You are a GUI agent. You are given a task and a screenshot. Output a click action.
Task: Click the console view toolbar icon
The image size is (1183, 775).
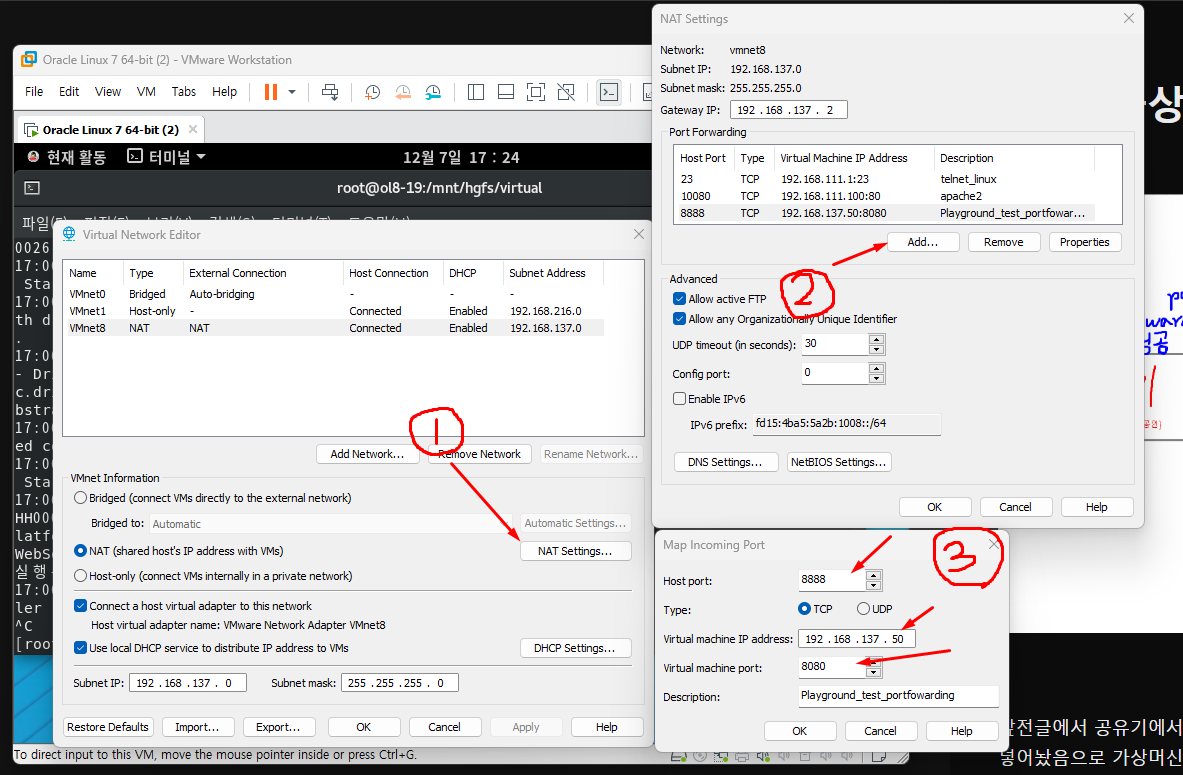point(609,92)
